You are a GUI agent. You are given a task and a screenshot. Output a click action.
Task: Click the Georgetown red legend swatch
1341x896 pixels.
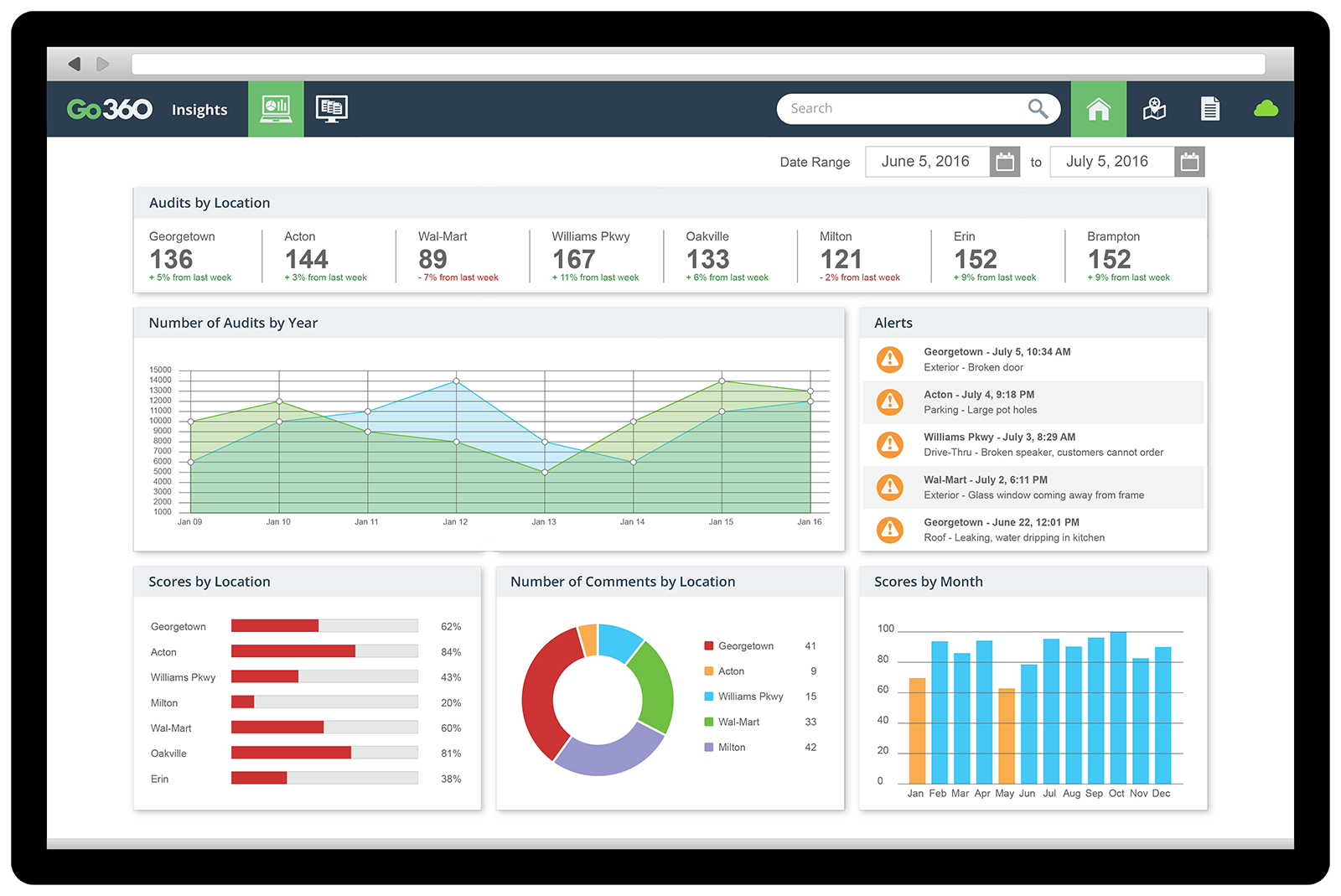709,646
